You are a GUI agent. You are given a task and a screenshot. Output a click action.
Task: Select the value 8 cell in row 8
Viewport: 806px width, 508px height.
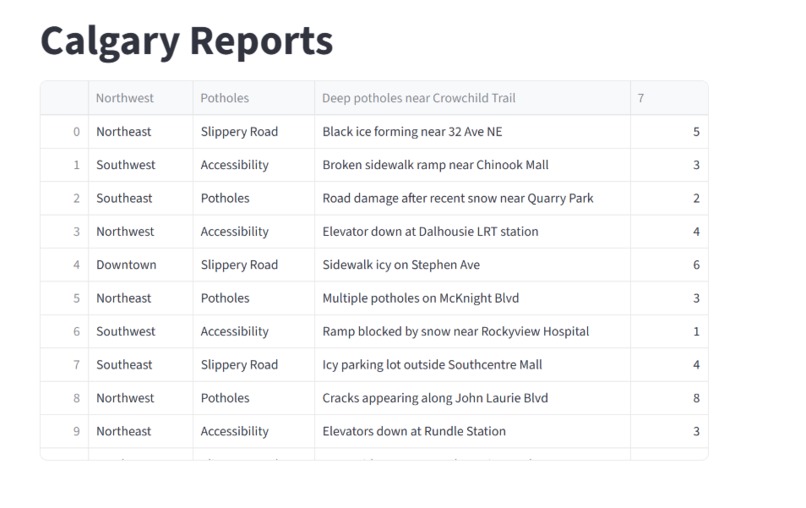pyautogui.click(x=669, y=398)
